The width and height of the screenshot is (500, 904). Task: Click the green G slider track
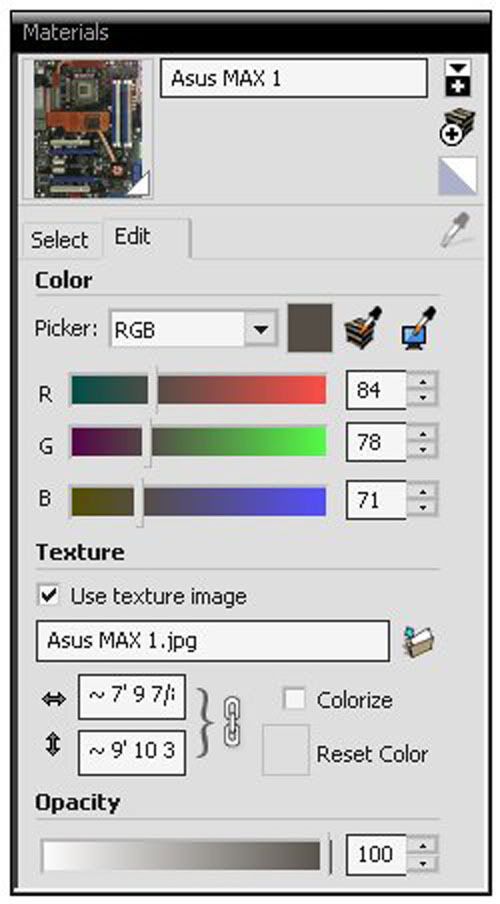[x=198, y=441]
